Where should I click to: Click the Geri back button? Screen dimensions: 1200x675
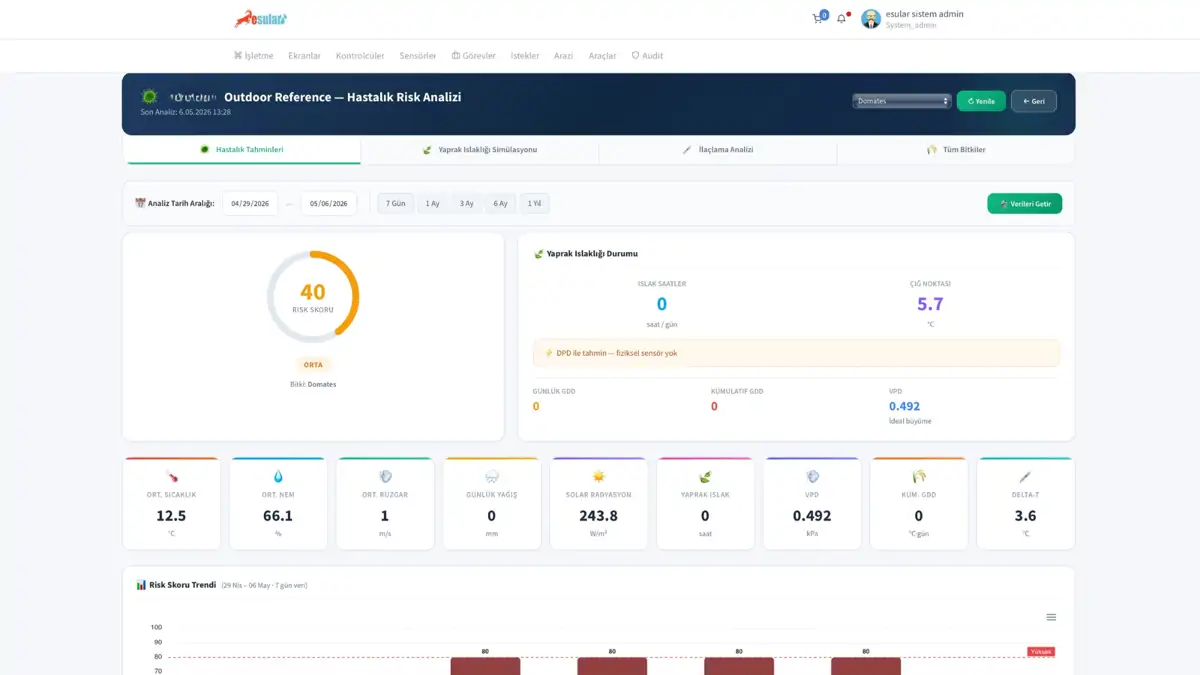(1034, 101)
